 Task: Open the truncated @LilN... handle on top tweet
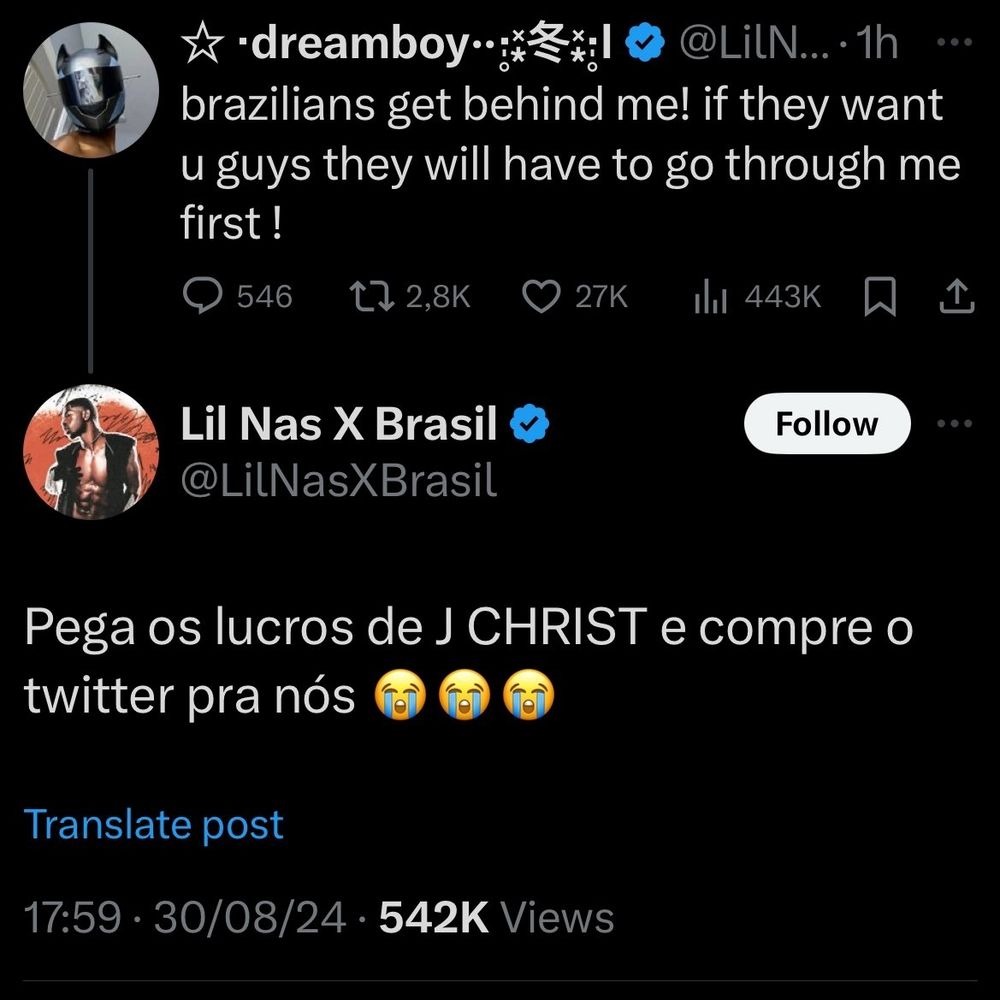pos(755,43)
